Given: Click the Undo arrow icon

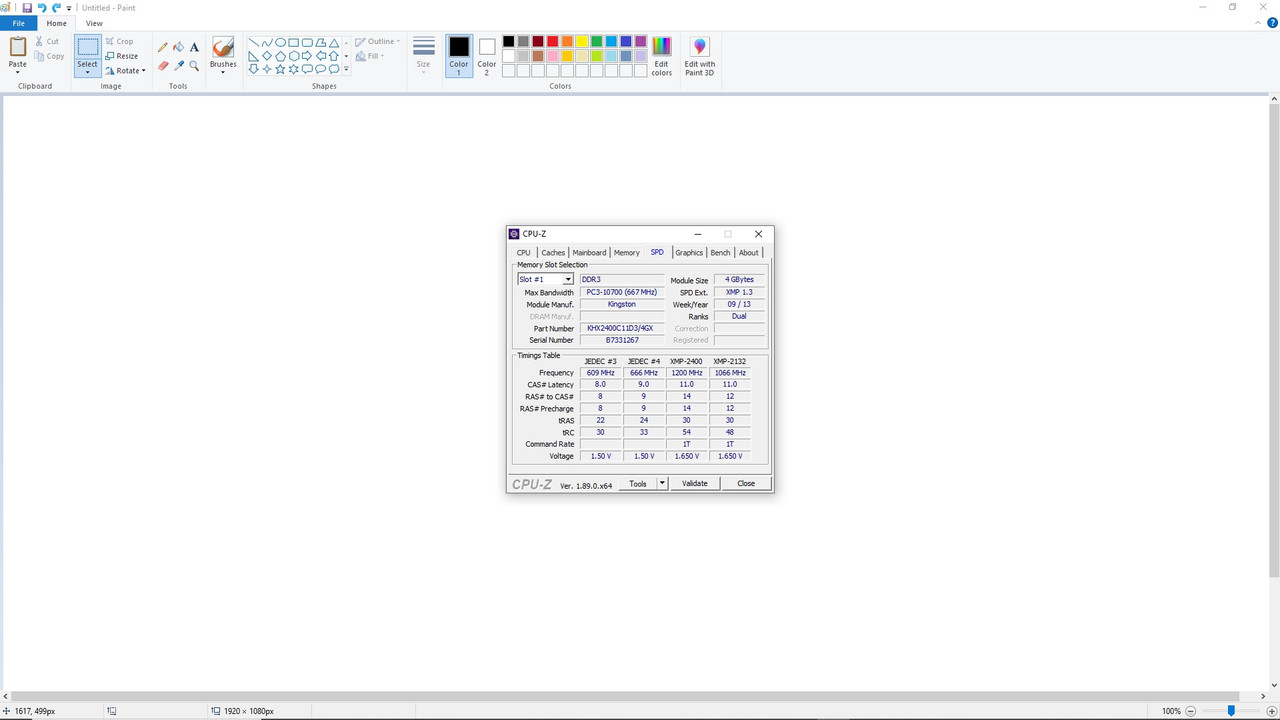Looking at the screenshot, I should click(x=42, y=7).
